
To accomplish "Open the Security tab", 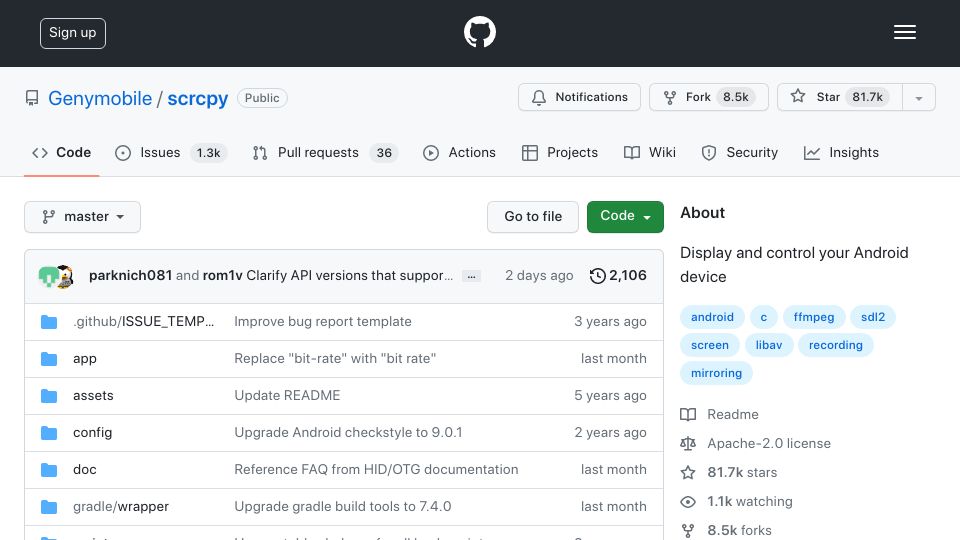I will point(740,152).
